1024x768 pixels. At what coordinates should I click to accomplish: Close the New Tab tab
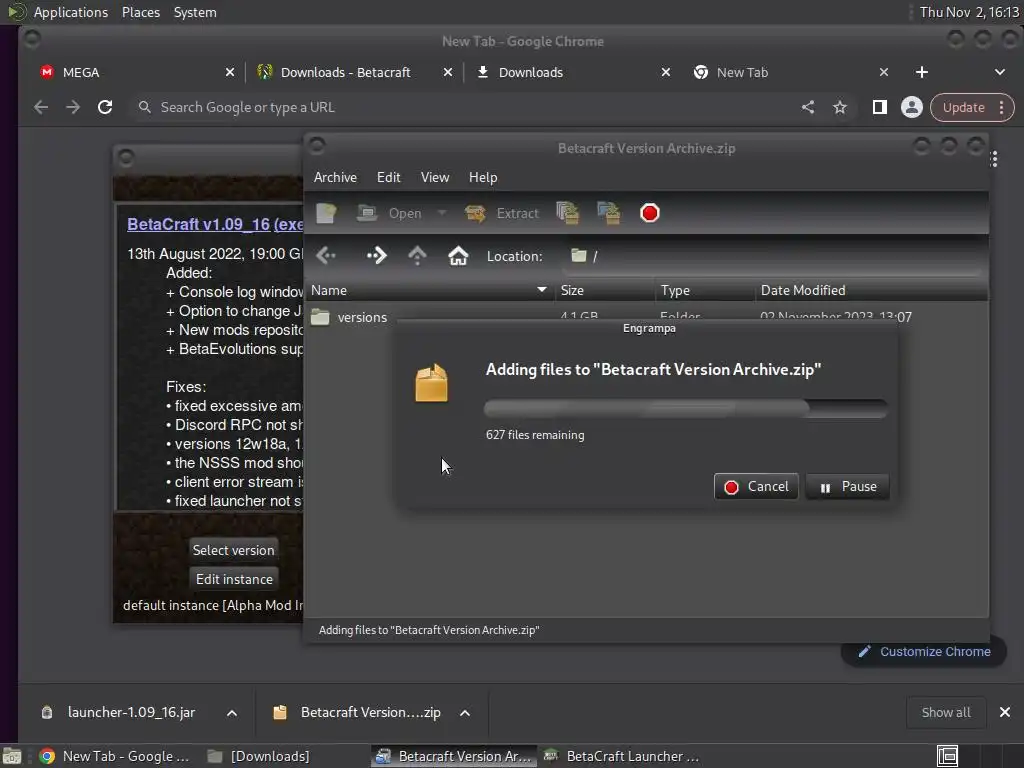[x=884, y=72]
